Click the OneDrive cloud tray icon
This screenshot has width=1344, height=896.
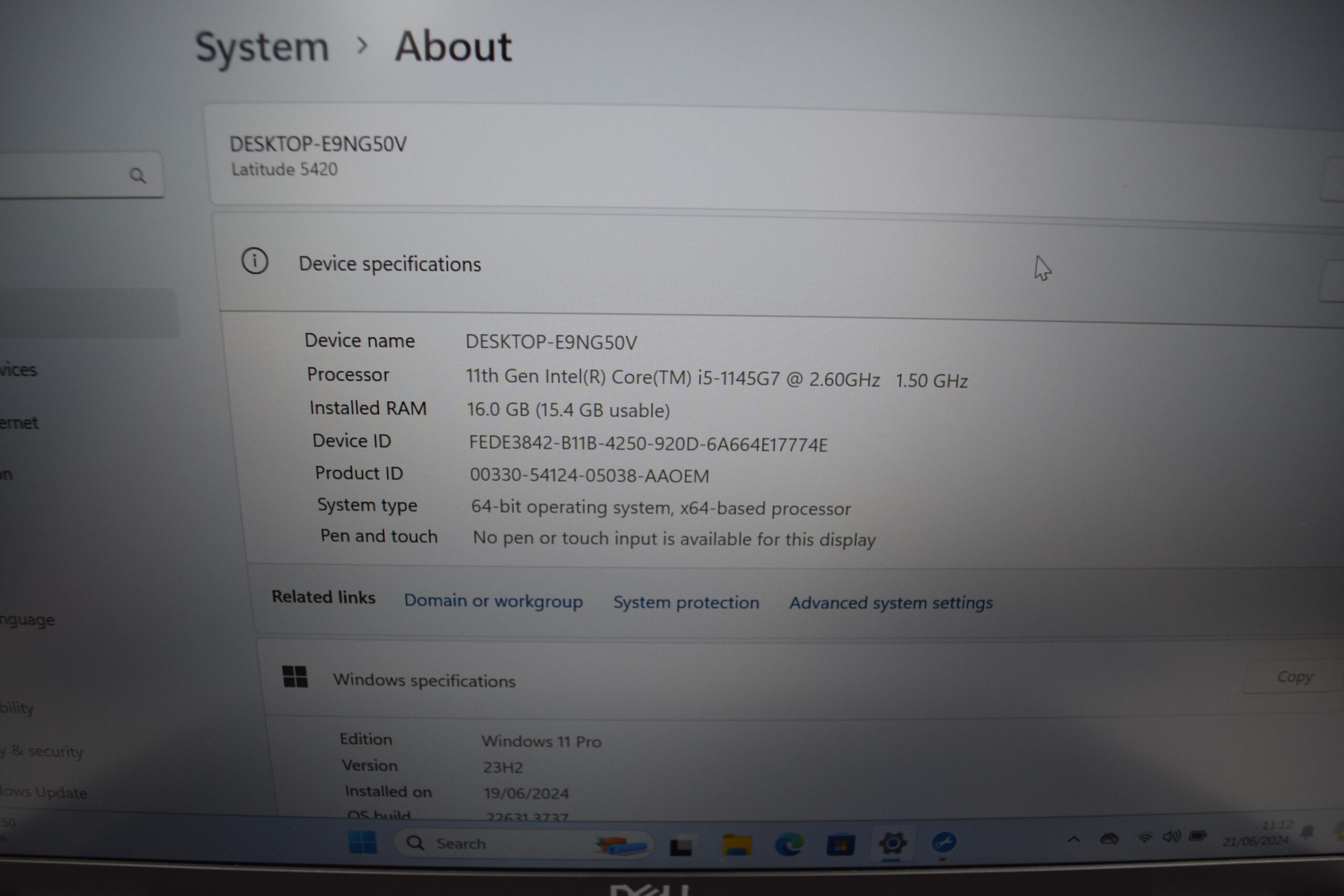(x=1109, y=838)
